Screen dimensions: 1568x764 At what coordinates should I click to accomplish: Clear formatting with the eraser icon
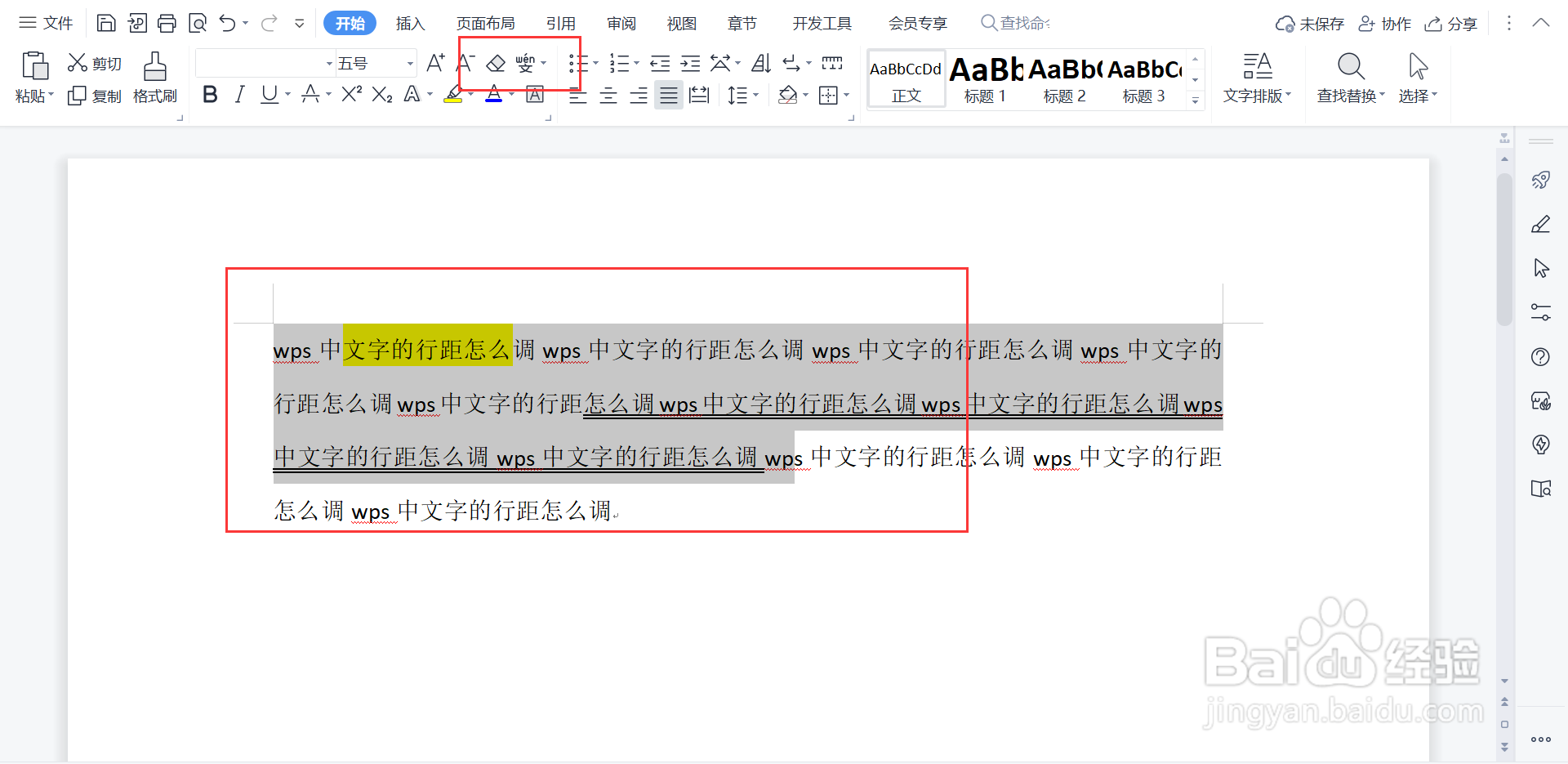(x=496, y=63)
